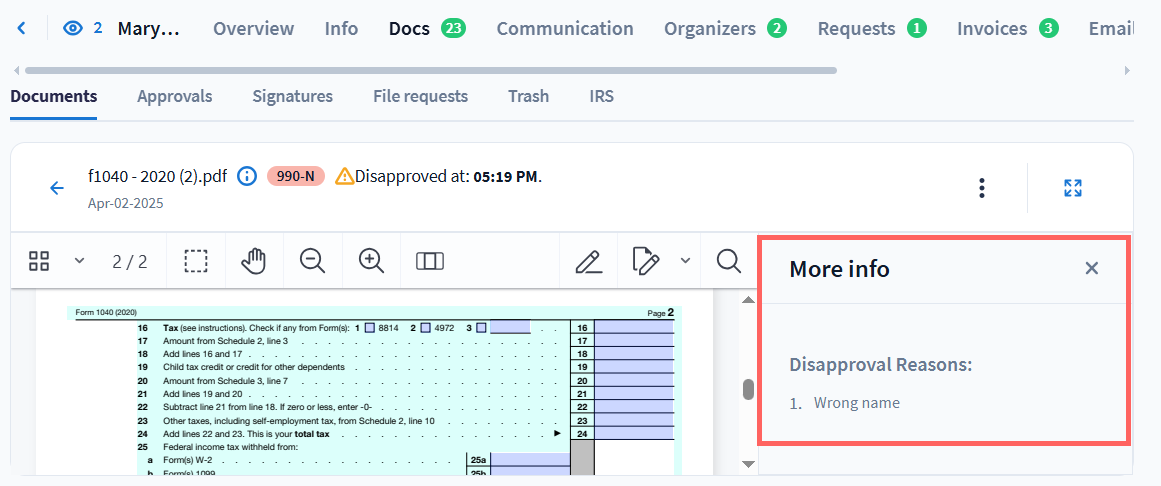
Task: Close the More info panel
Action: pyautogui.click(x=1091, y=268)
